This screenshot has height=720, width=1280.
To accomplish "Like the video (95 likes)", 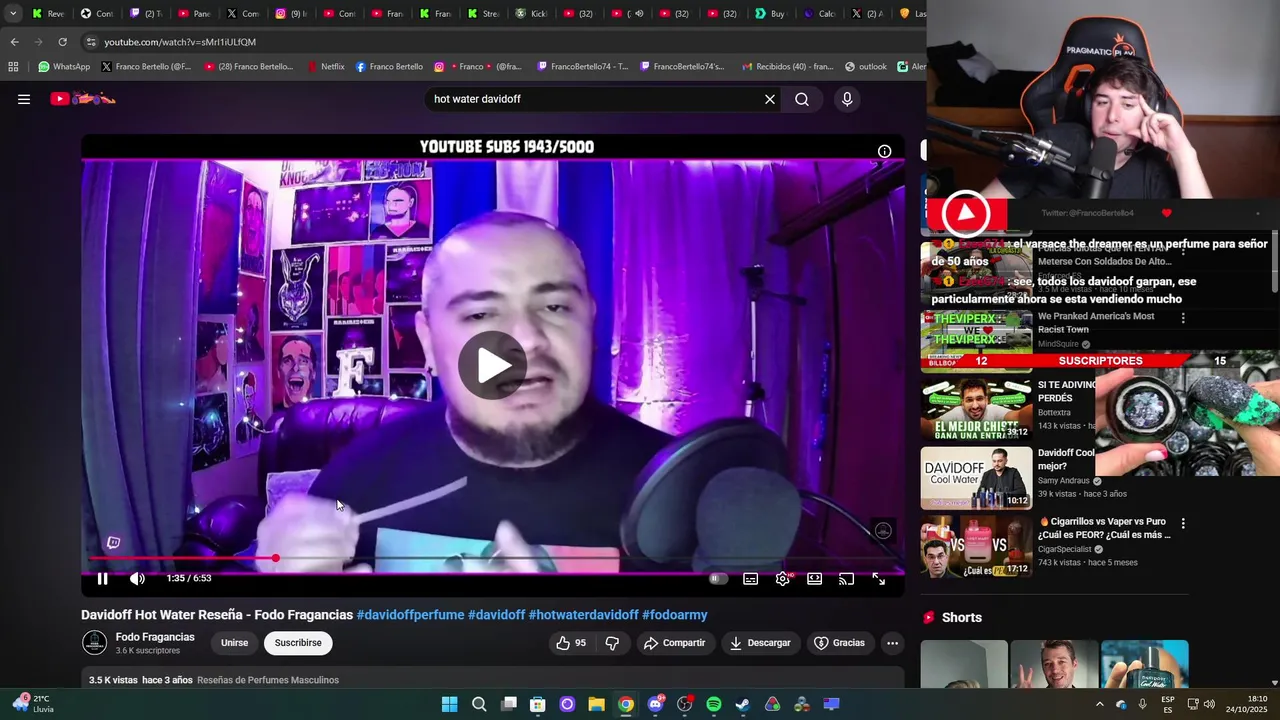I will tap(571, 643).
